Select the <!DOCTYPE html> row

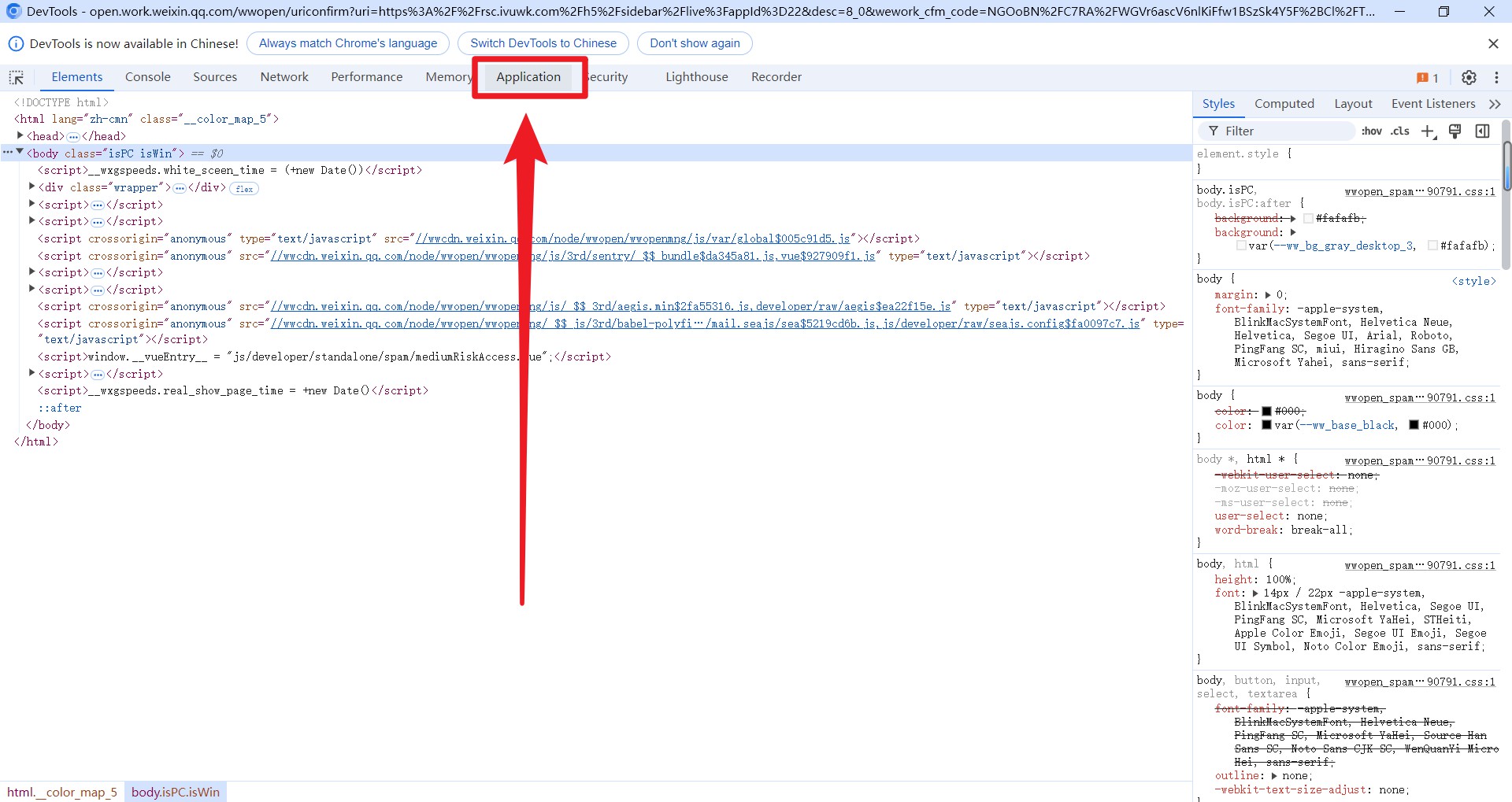pyautogui.click(x=61, y=103)
